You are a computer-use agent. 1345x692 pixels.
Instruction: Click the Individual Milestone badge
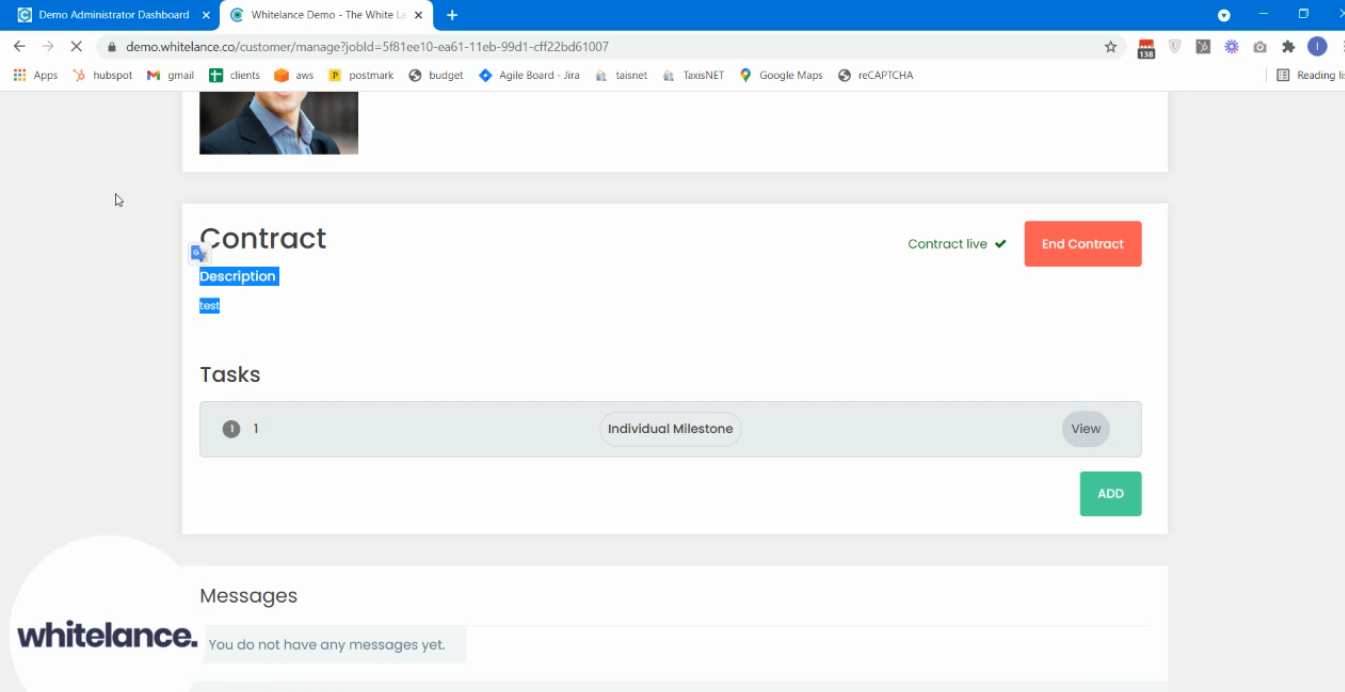(670, 429)
